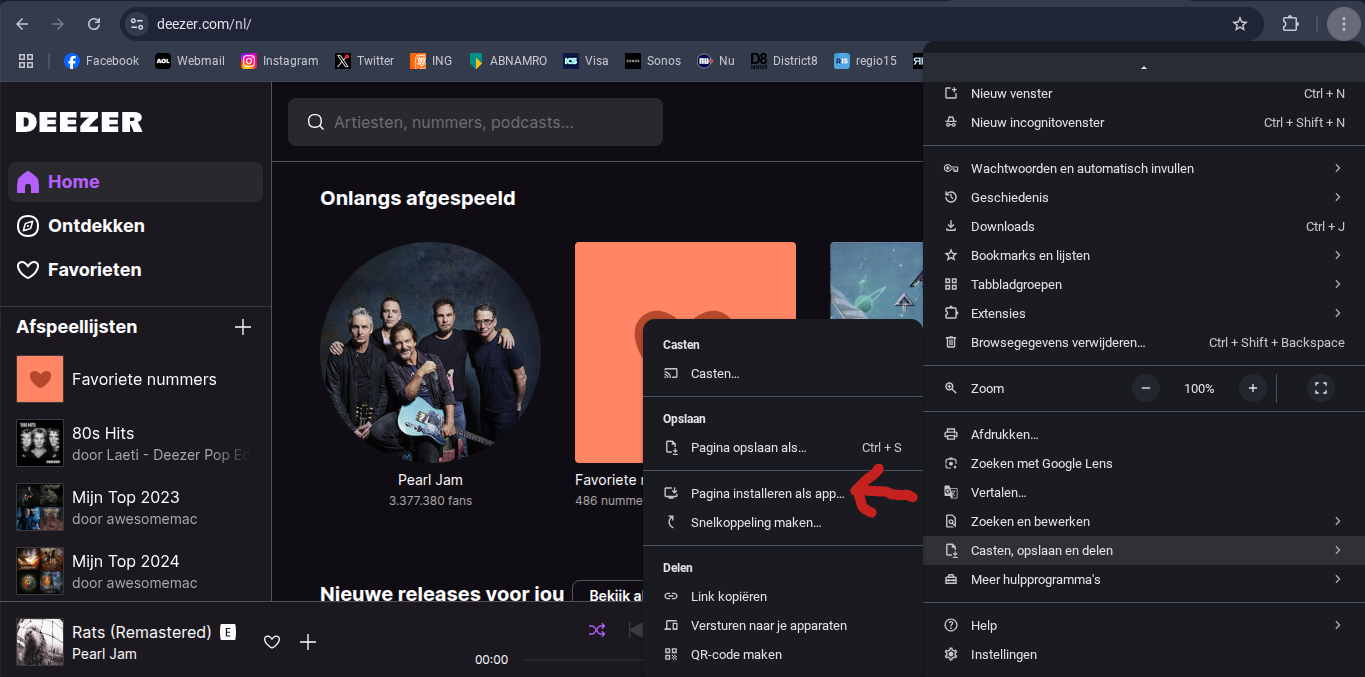Choose Zoeken met Google Lens
The width and height of the screenshot is (1365, 677).
tap(1144, 464)
